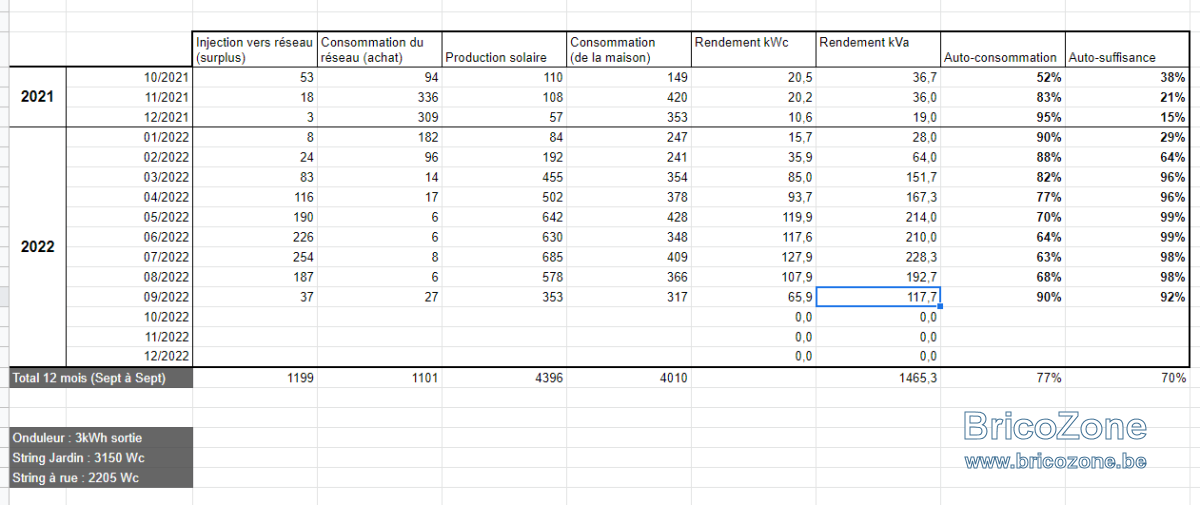This screenshot has width=1200, height=505.
Task: Select the merged '2022' year cell
Action: tap(38, 246)
